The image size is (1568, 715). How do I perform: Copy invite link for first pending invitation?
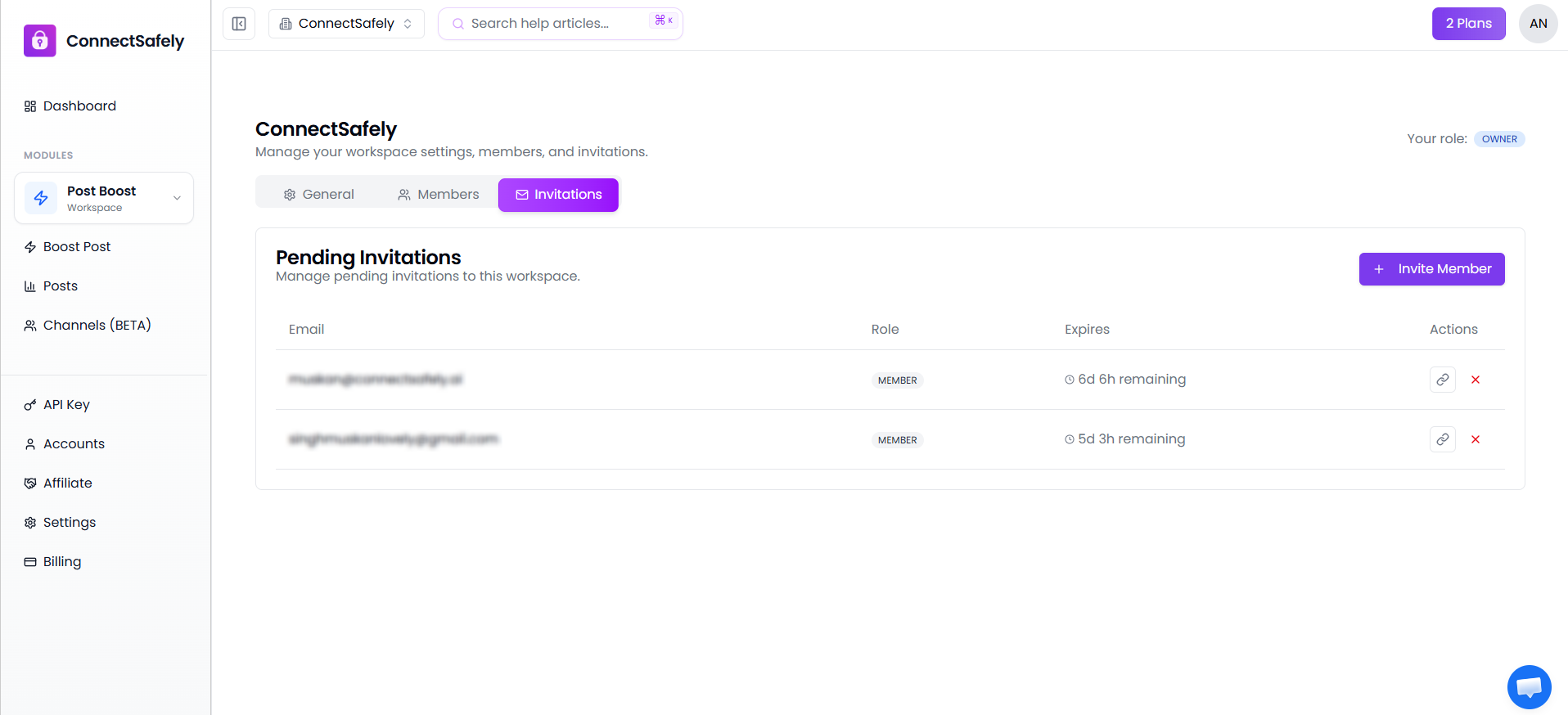[x=1442, y=380]
